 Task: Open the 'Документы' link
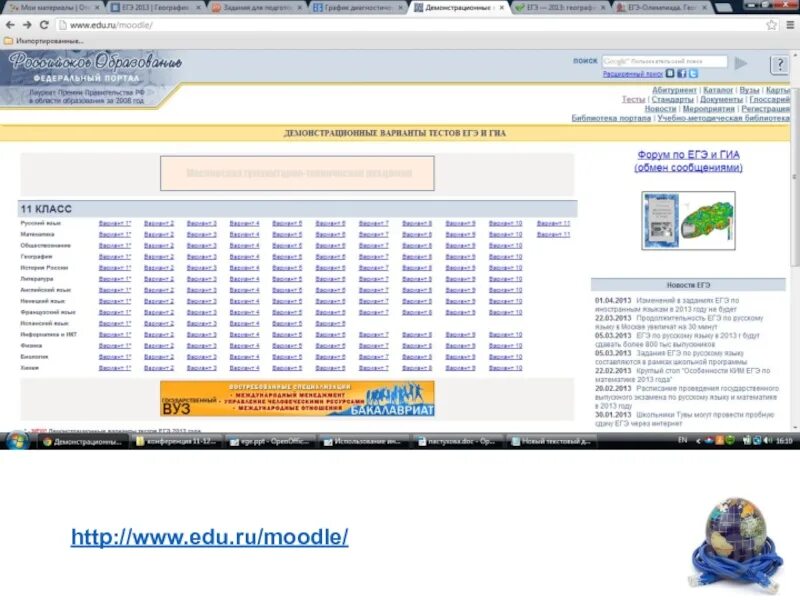click(x=721, y=99)
